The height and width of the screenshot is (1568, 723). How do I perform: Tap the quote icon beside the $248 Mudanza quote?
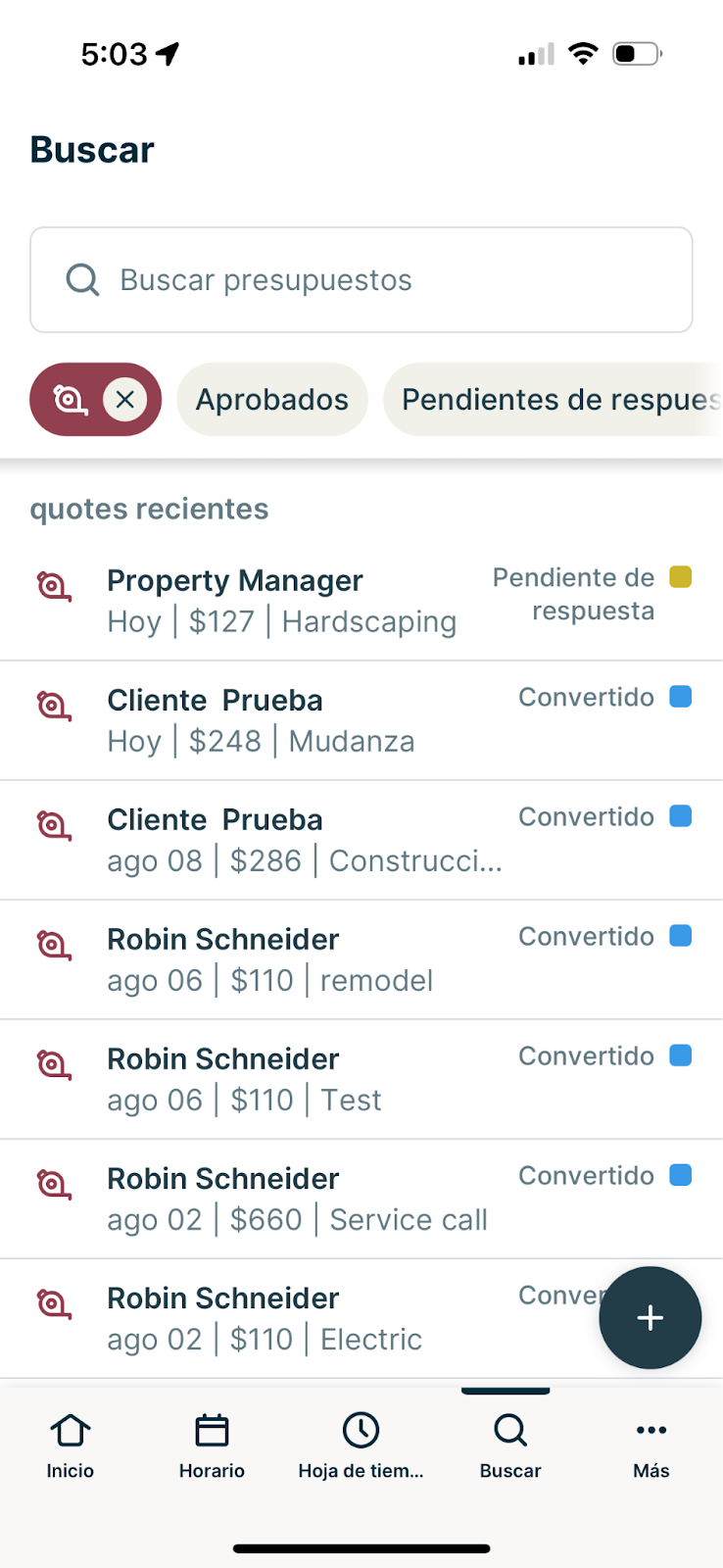click(54, 706)
